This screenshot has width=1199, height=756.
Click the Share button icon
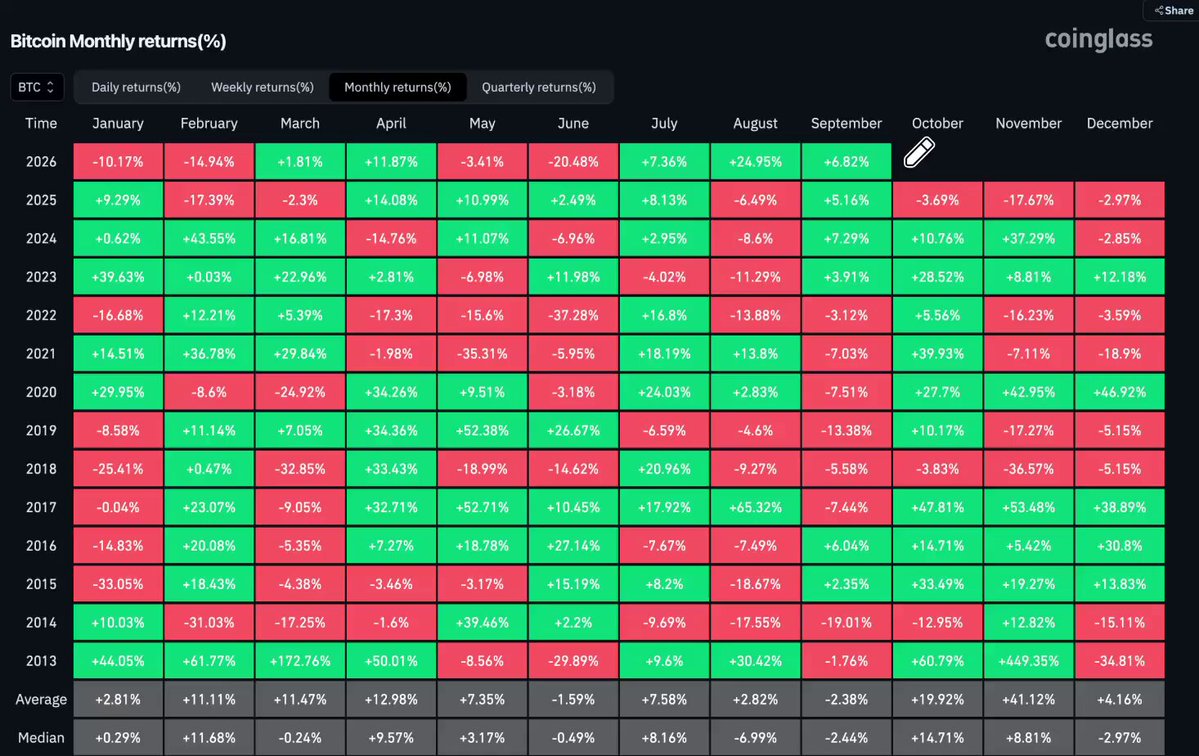tap(1159, 11)
